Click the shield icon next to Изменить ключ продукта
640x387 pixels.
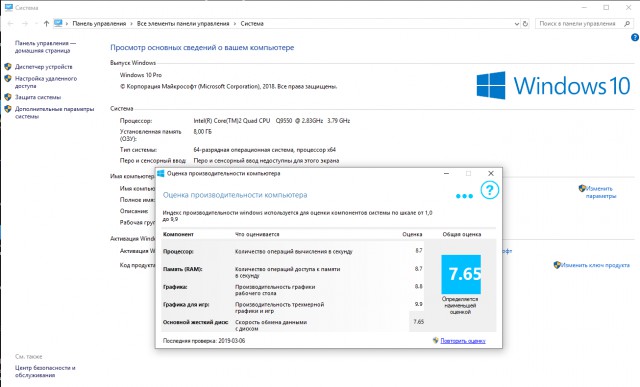point(557,265)
